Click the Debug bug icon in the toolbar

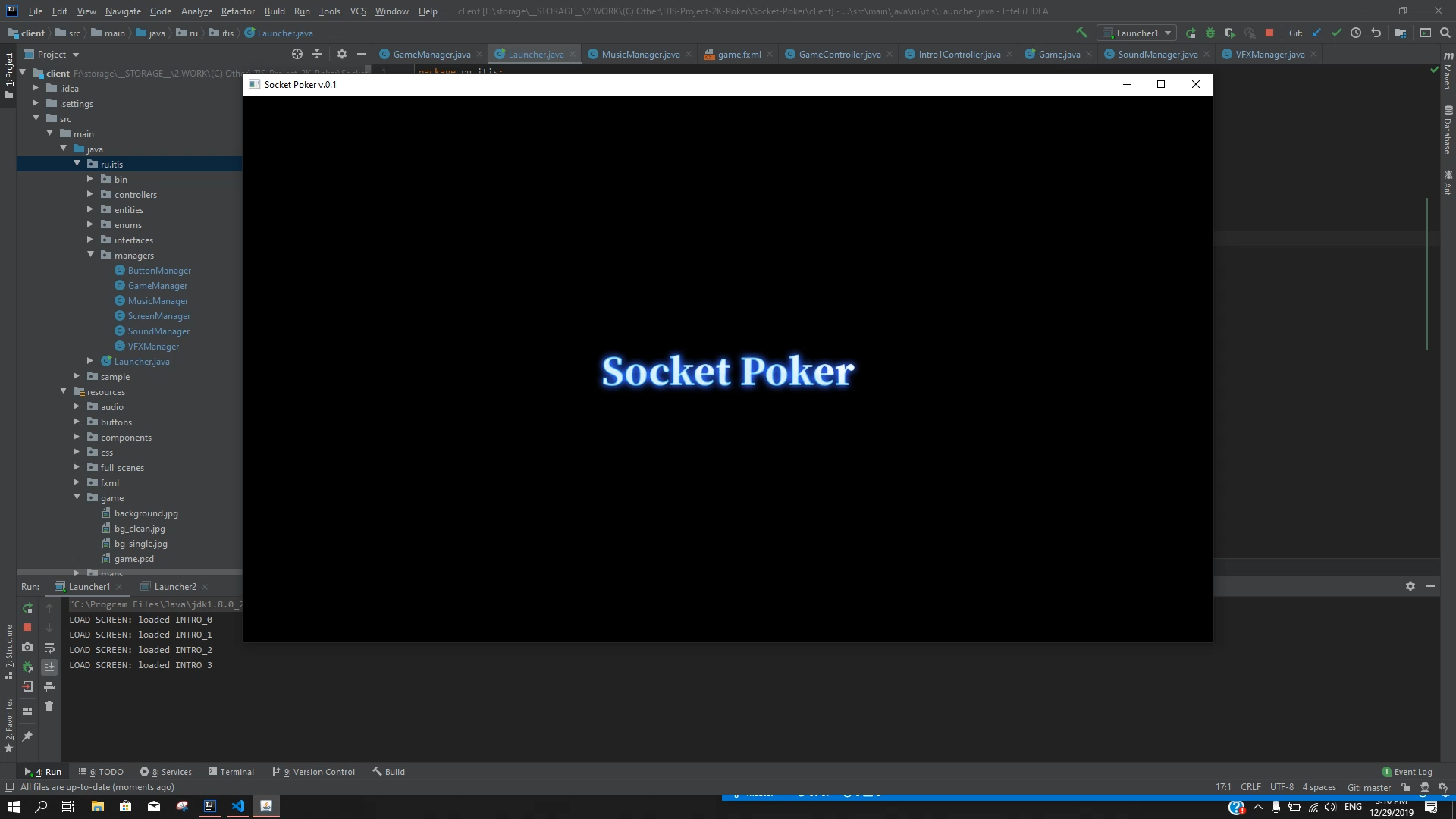tap(1210, 33)
